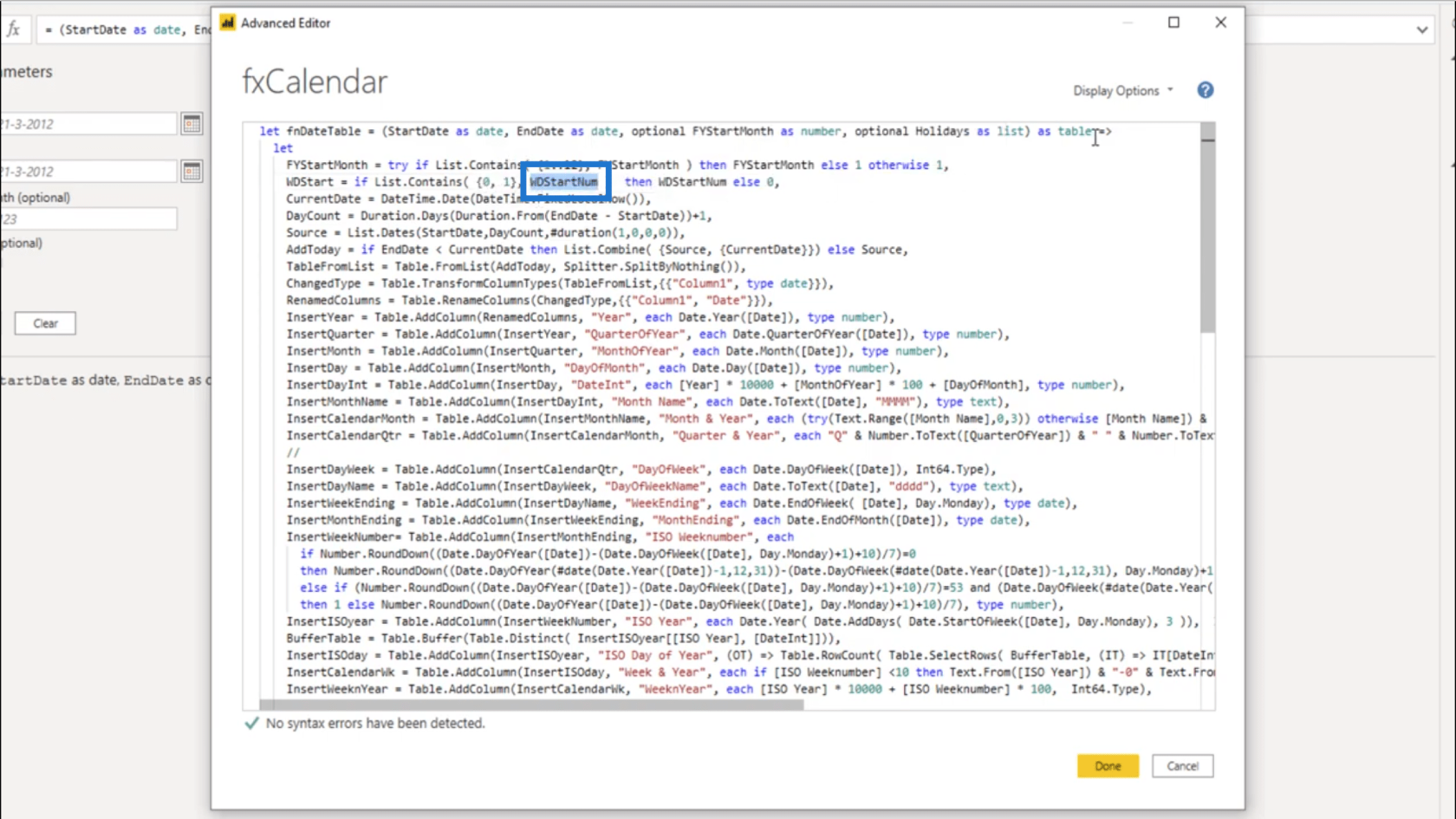Click the Done button
Viewport: 1456px width, 819px height.
(1108, 766)
